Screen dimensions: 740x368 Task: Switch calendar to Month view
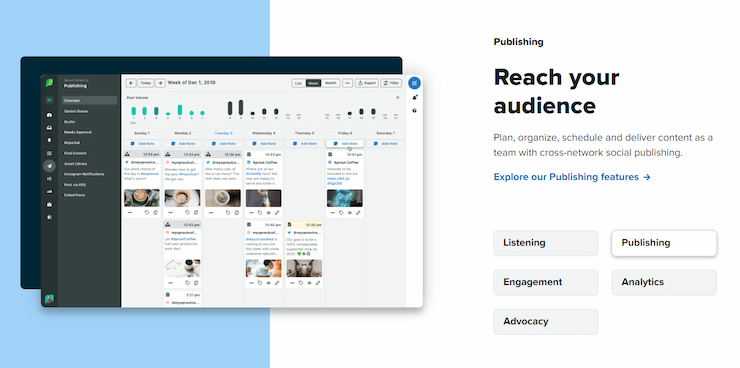330,83
